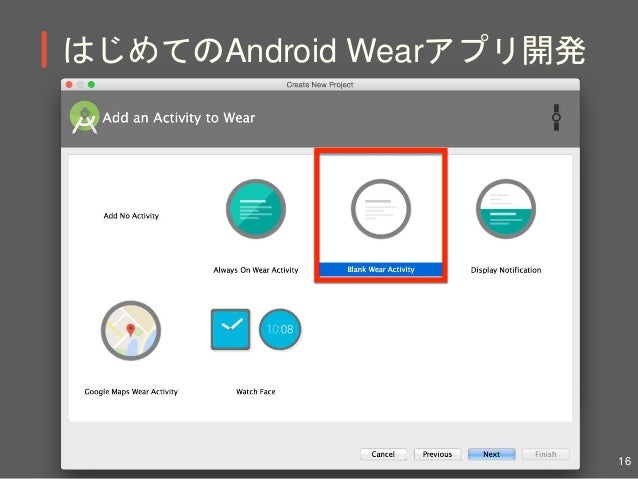Cancel the Create New Project wizard
Viewport: 638px width, 479px height.
pyautogui.click(x=383, y=454)
